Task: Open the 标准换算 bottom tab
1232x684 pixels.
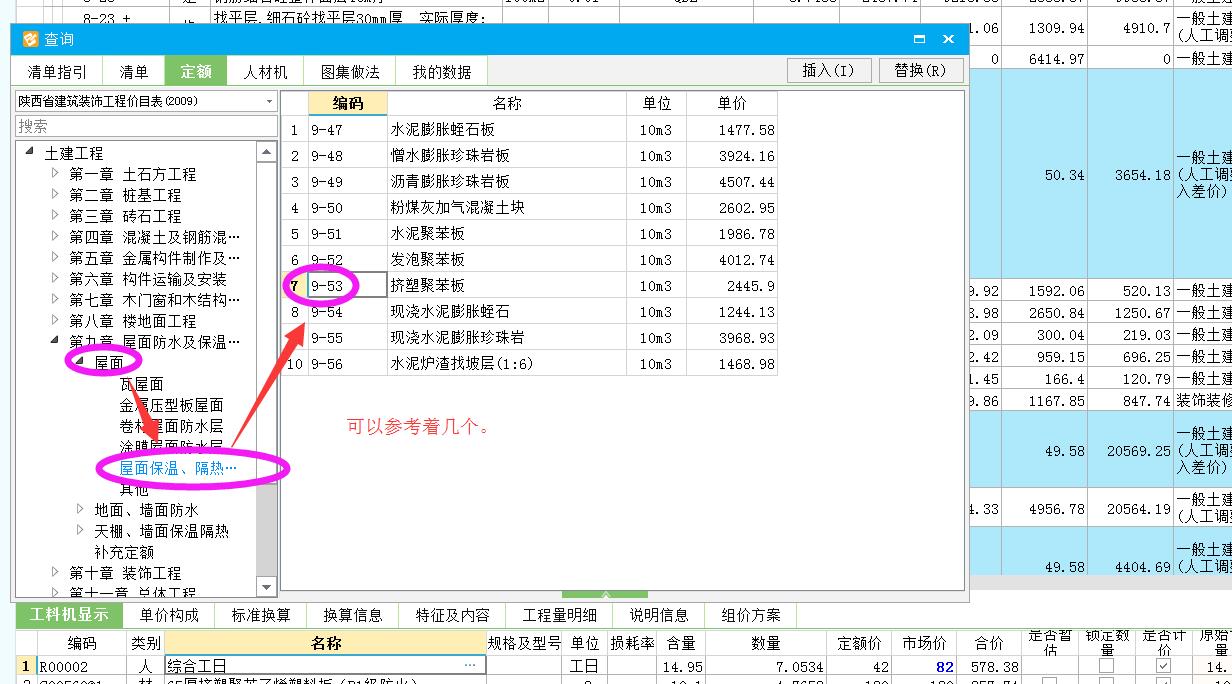Action: point(261,615)
